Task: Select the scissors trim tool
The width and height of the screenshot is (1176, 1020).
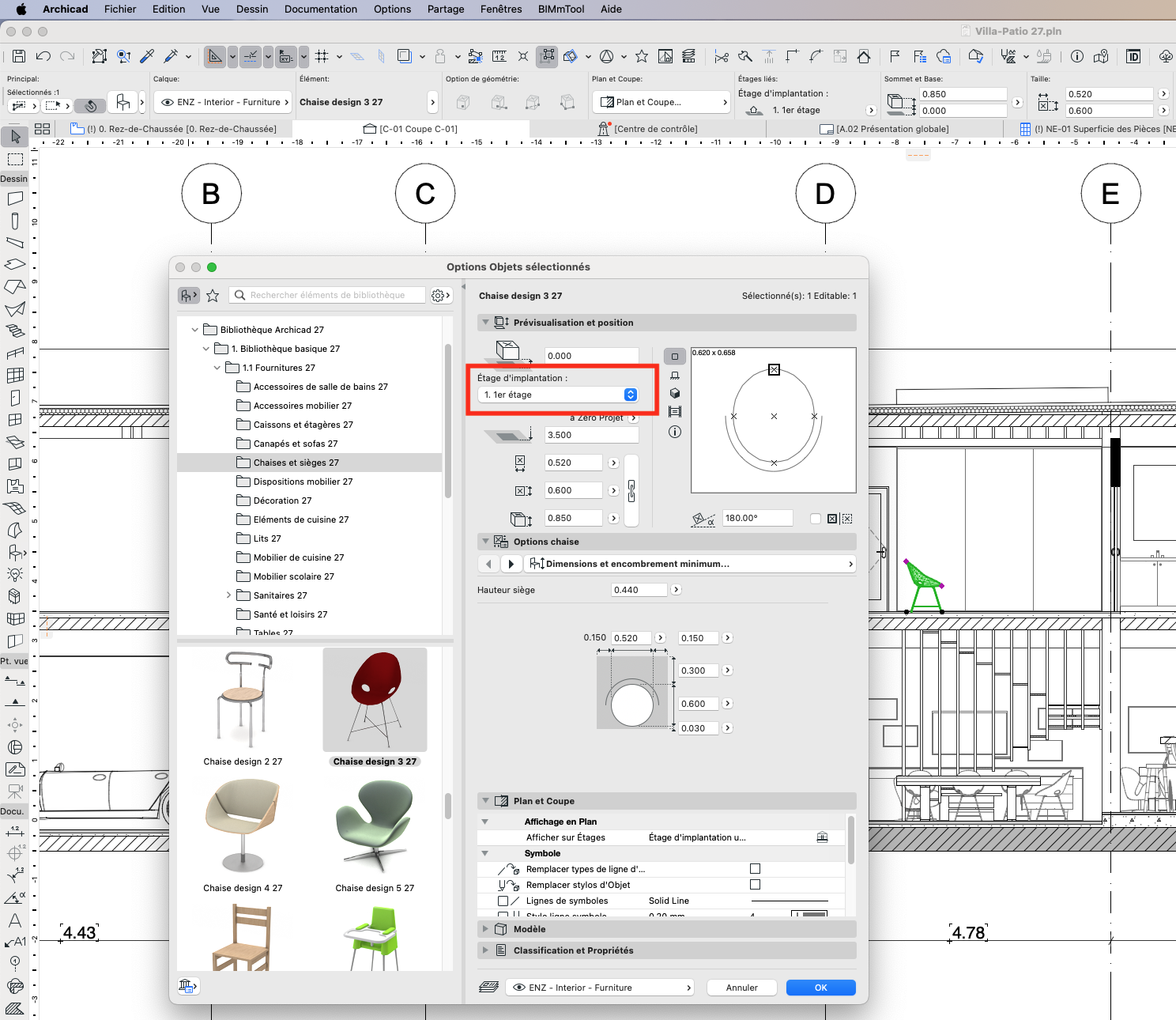Action: 721,56
